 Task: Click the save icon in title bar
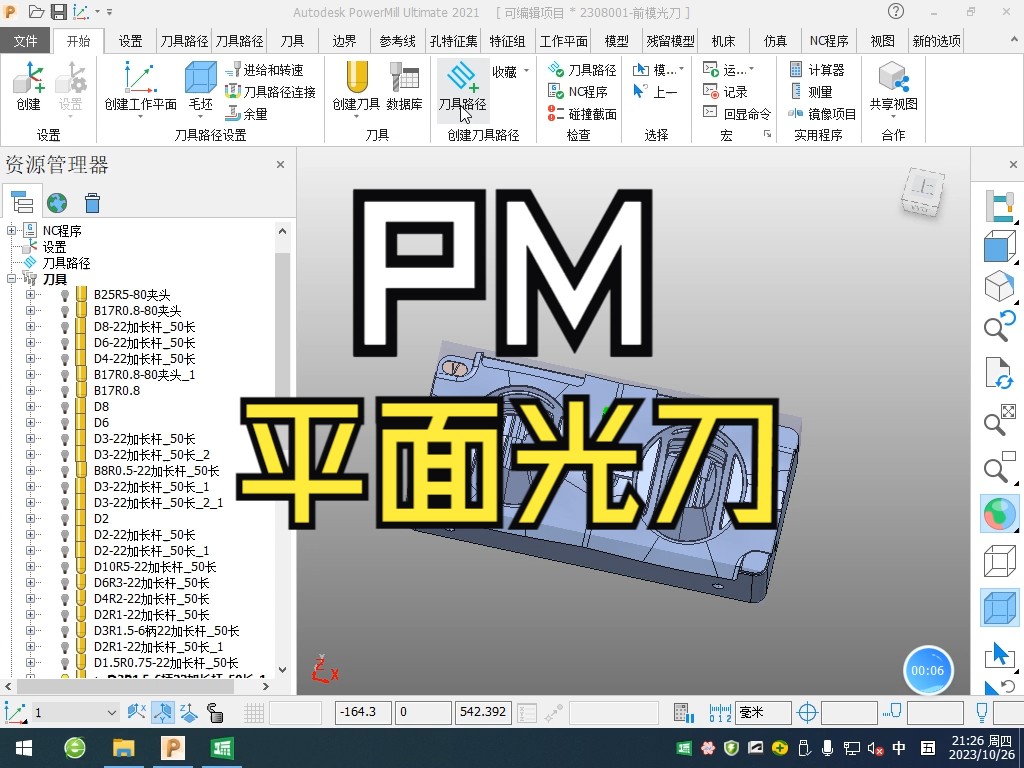click(x=58, y=12)
